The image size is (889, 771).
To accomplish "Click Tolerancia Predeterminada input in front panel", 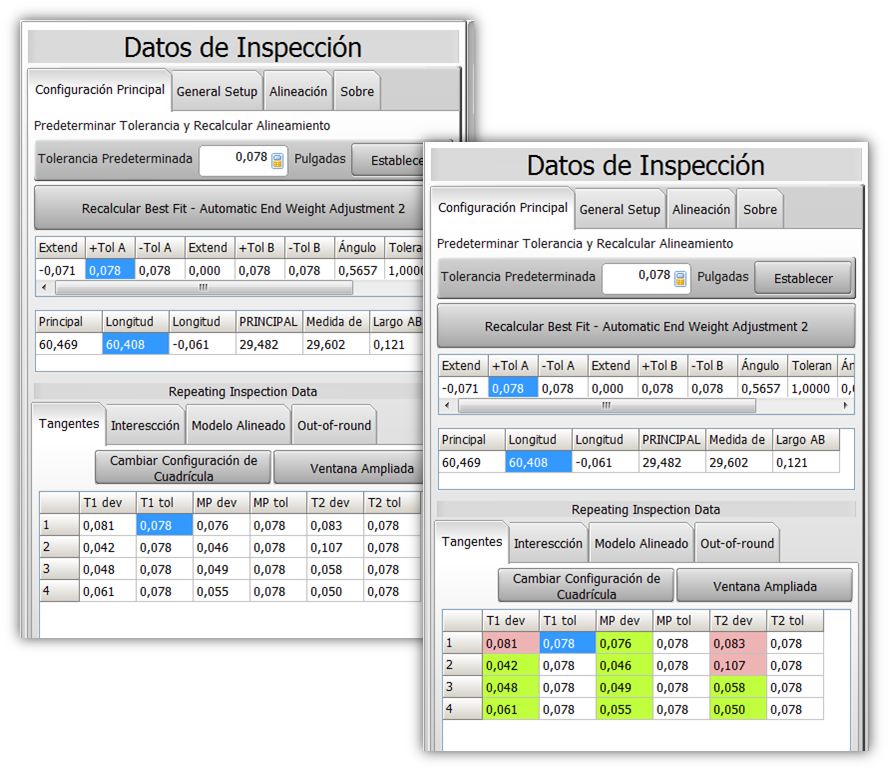I will coord(636,277).
